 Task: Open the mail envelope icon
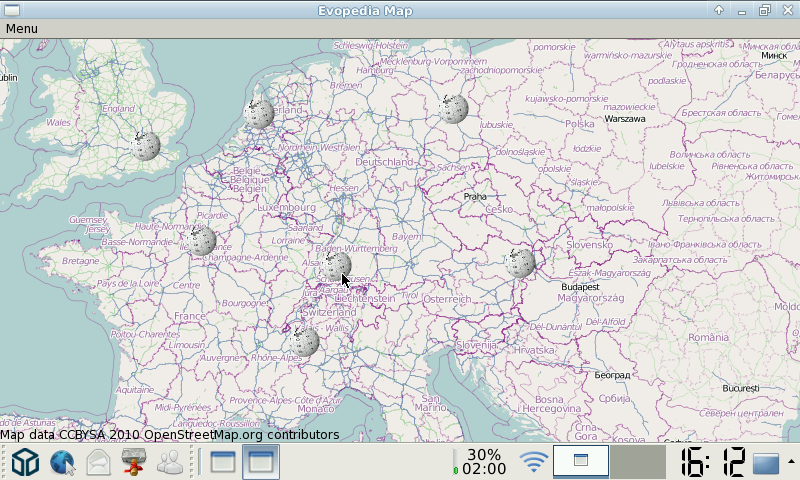coord(98,463)
